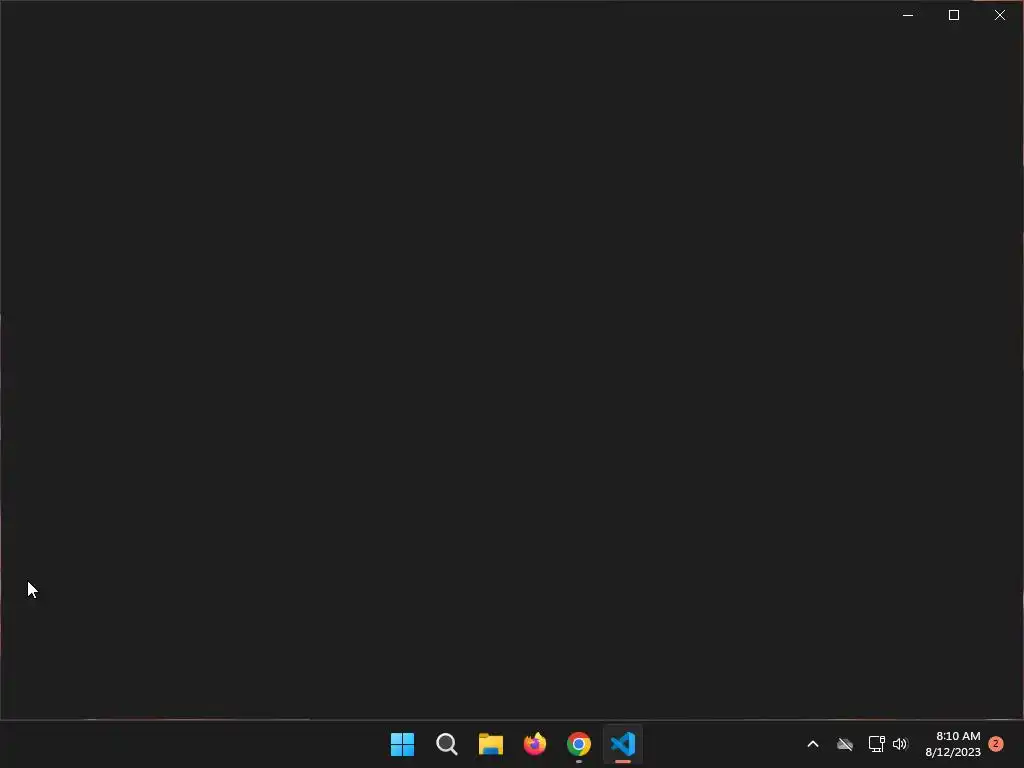Close the dark window
Image resolution: width=1024 pixels, height=768 pixels.
point(1000,15)
